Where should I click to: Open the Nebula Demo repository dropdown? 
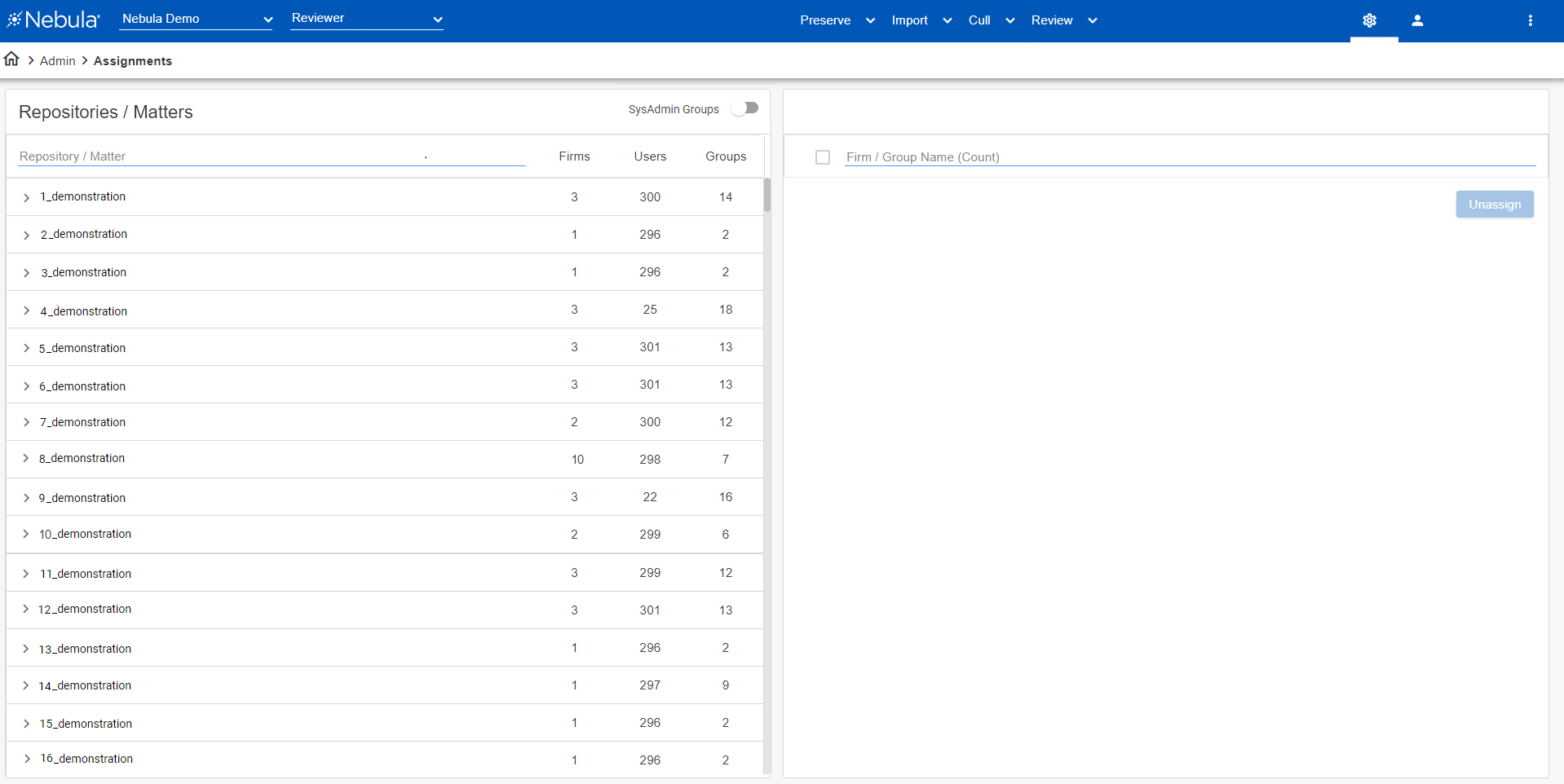[196, 19]
